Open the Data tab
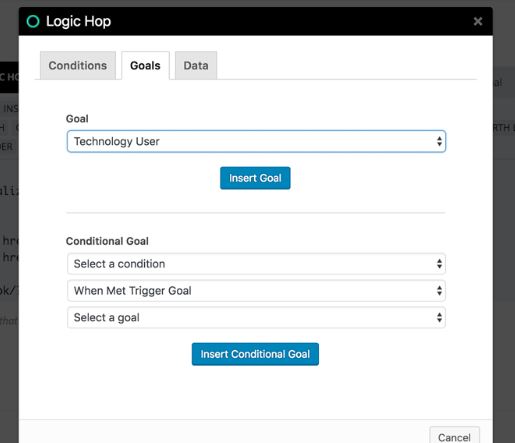Viewport: 515px width, 443px height. pos(196,65)
